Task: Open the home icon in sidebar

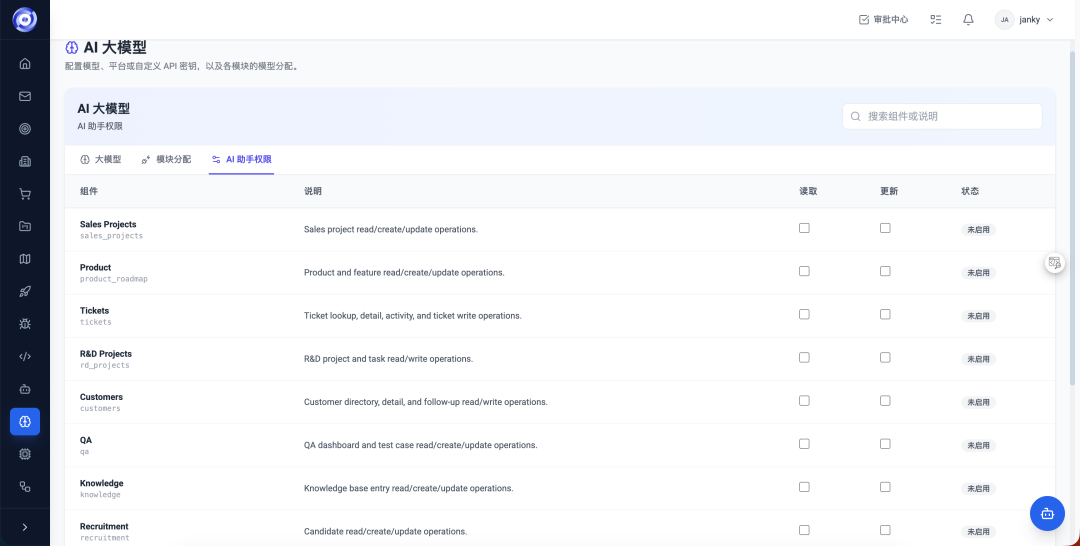Action: click(25, 63)
